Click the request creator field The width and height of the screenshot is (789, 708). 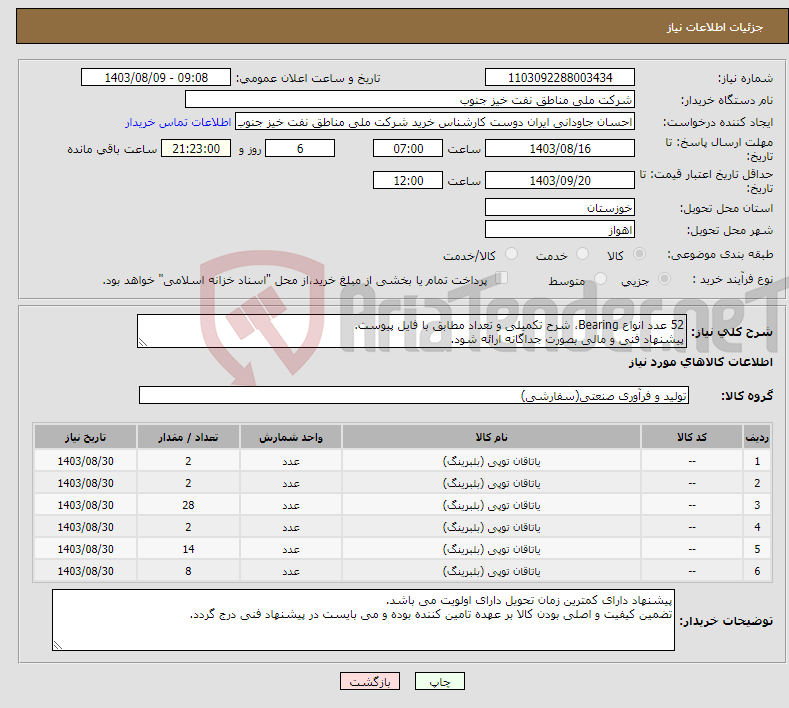(x=435, y=122)
